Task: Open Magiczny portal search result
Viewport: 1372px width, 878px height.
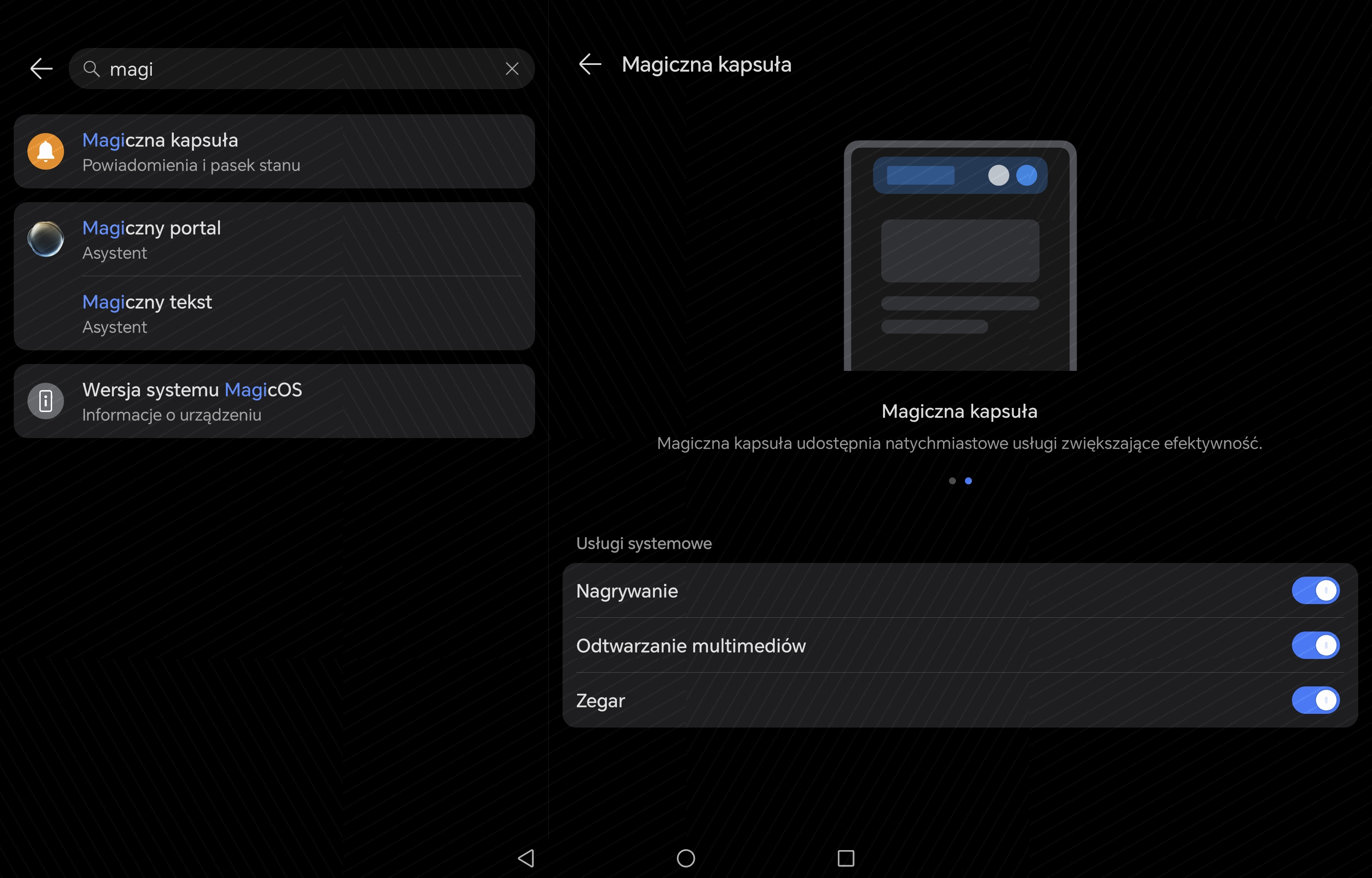Action: coord(274,240)
